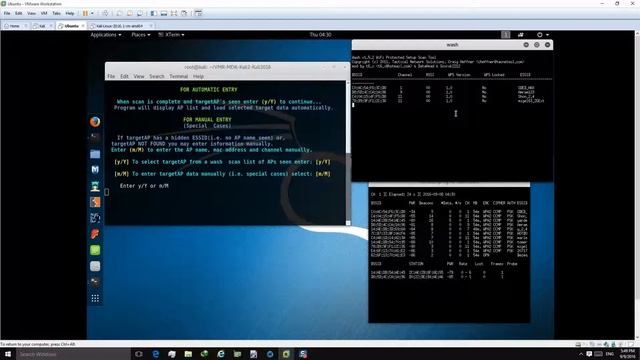Click terminal scrollbar down arrow
Viewport: 640px width, 360px height.
(x=348, y=223)
